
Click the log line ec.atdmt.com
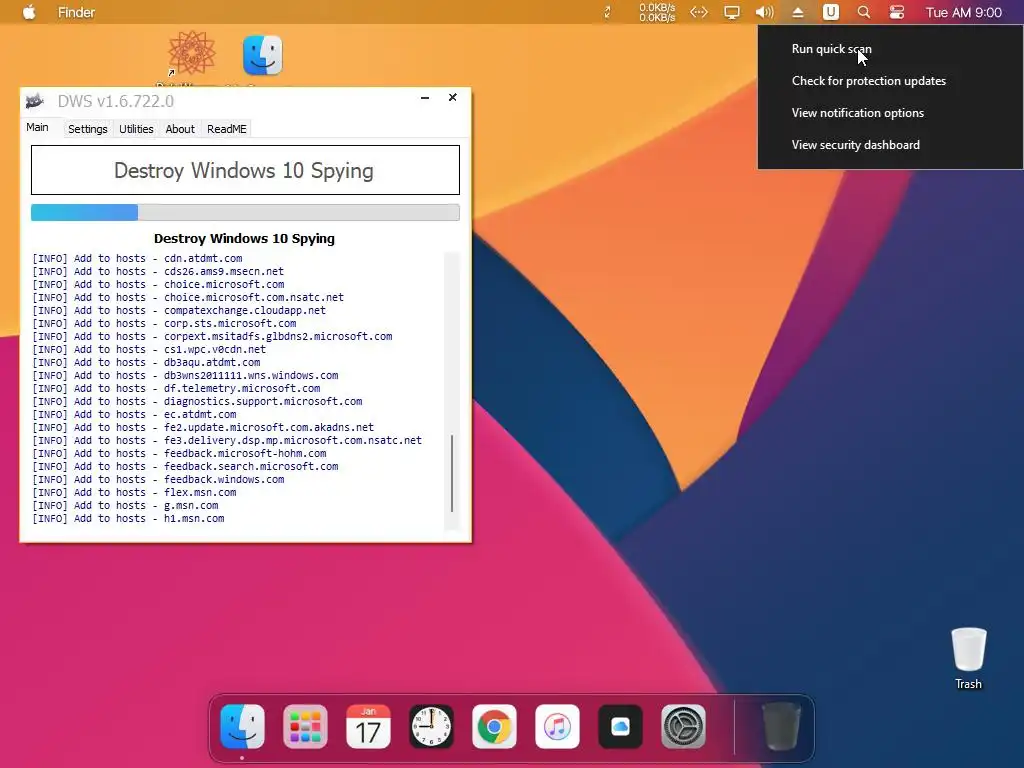click(x=135, y=415)
